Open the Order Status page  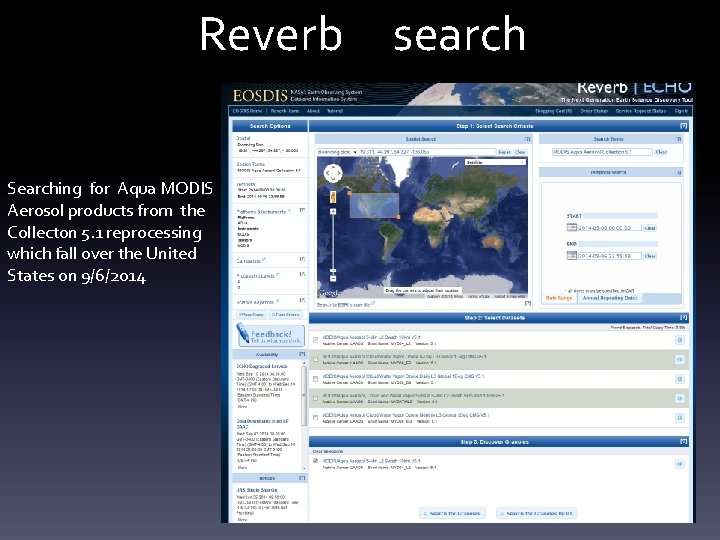[594, 111]
